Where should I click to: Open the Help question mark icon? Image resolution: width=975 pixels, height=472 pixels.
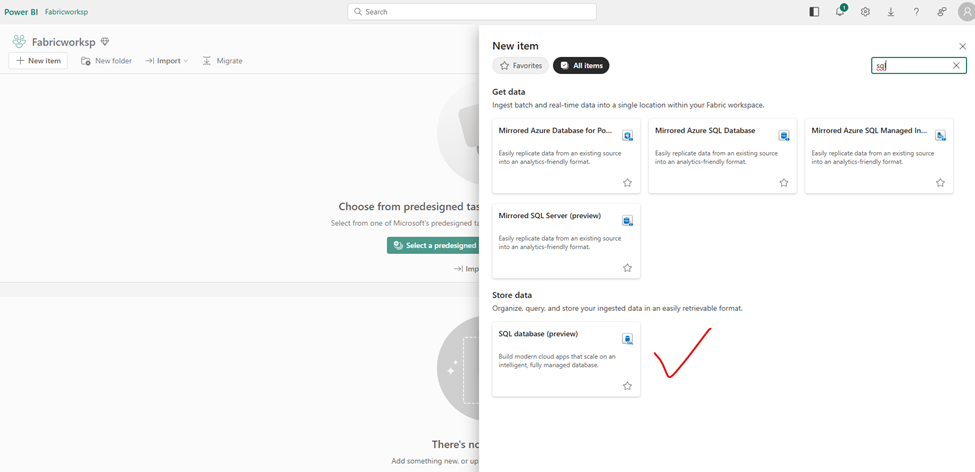tap(916, 12)
